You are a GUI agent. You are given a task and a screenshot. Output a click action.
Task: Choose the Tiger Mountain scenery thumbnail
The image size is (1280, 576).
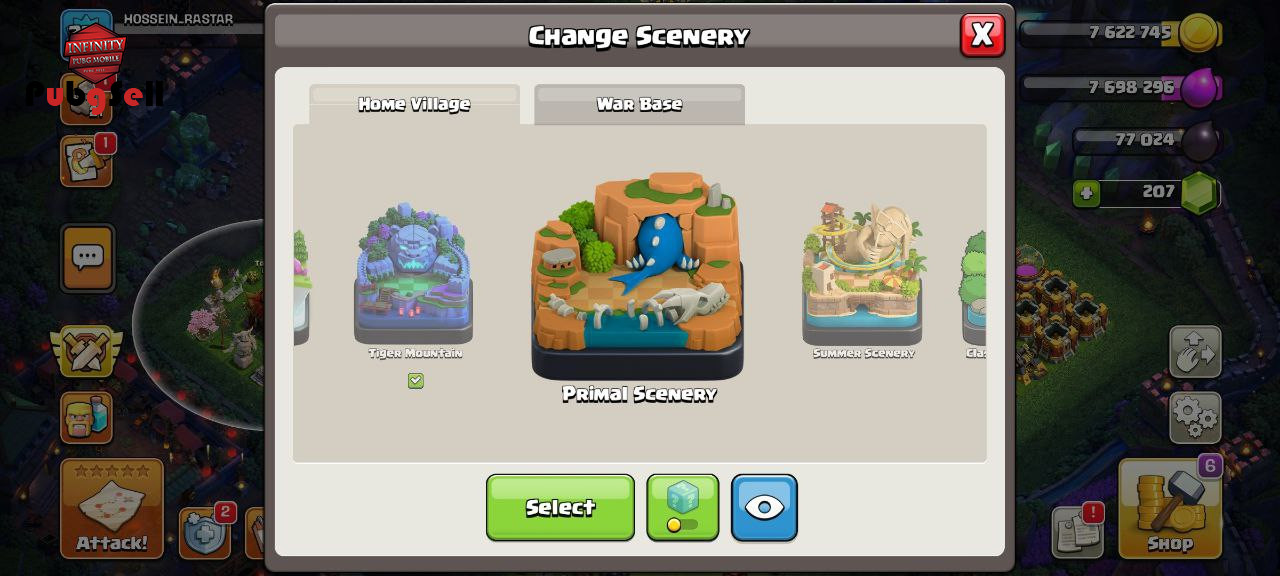414,274
